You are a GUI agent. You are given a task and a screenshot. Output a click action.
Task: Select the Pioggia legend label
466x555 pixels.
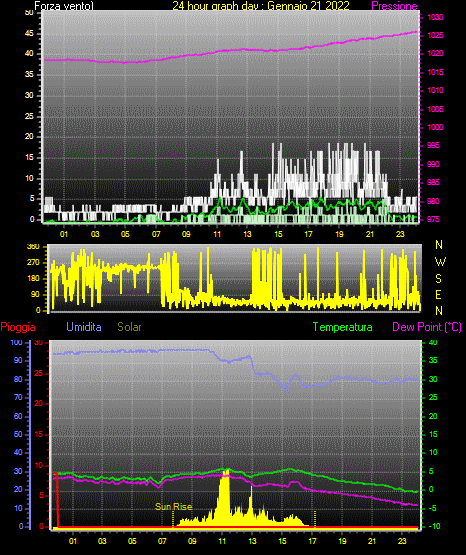point(18,327)
